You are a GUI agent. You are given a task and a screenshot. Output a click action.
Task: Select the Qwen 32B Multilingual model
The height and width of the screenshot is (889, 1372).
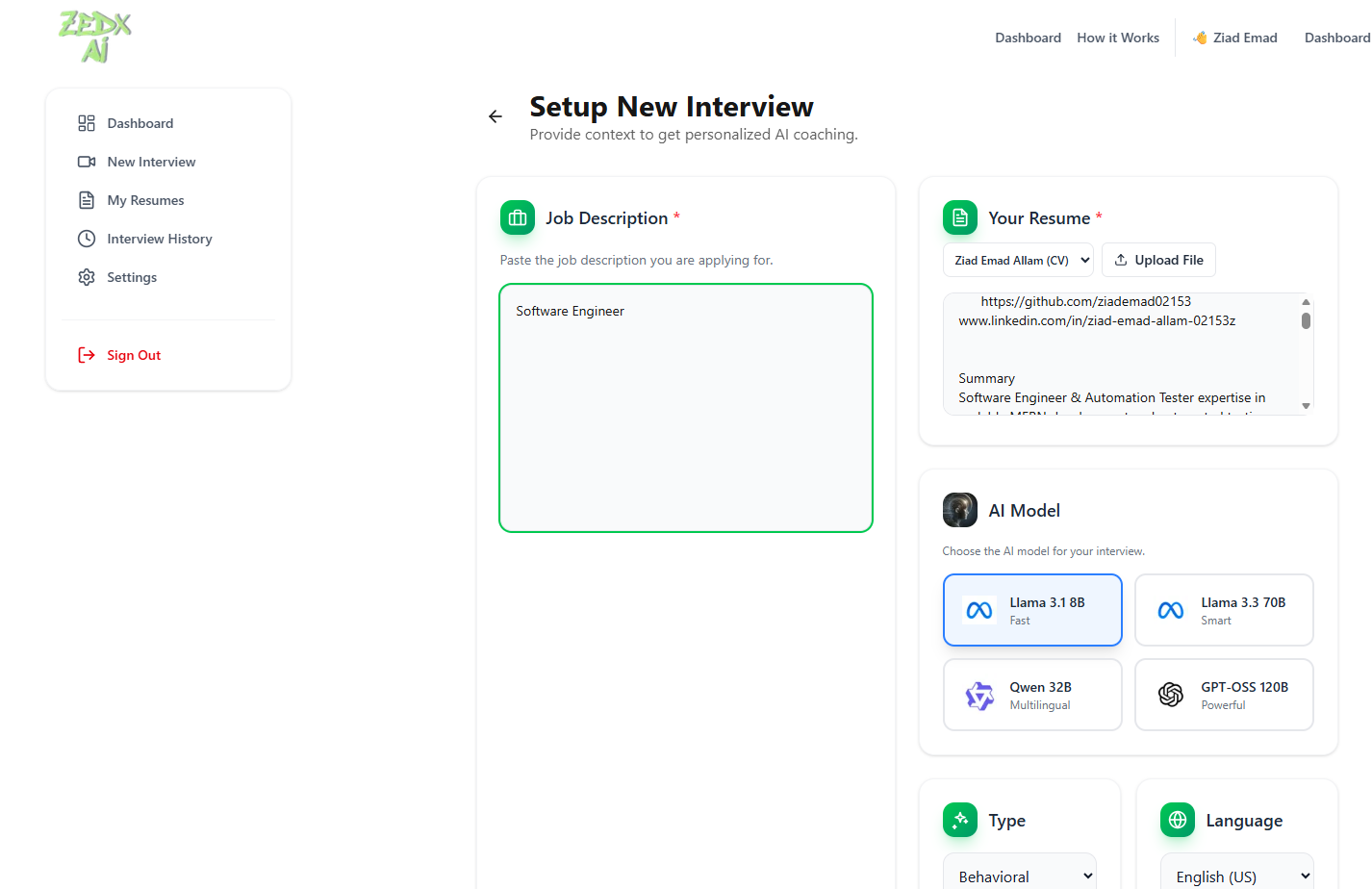(1032, 695)
